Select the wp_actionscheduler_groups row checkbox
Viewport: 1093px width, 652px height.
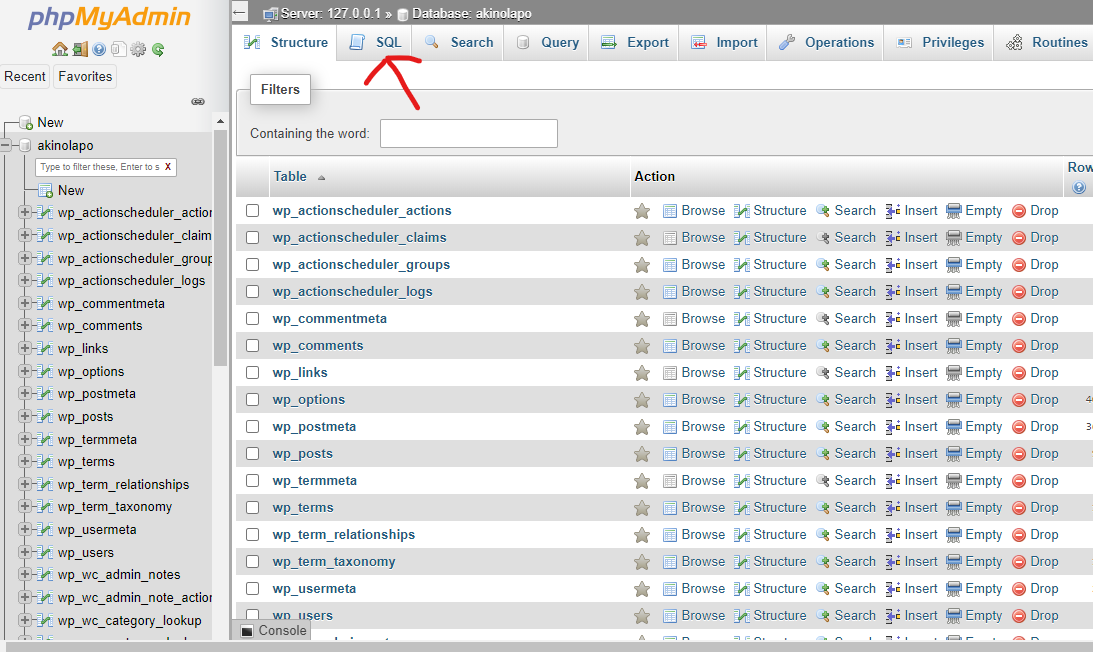click(252, 265)
